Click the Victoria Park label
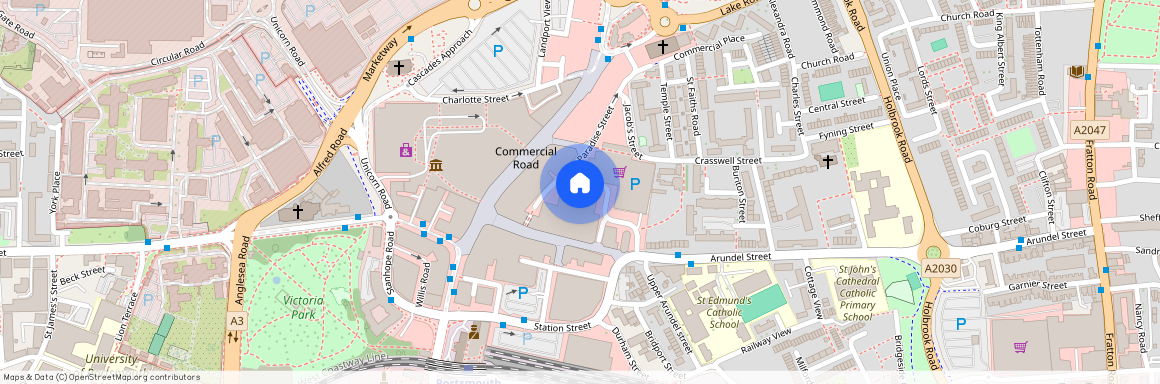The image size is (1160, 384). click(304, 307)
